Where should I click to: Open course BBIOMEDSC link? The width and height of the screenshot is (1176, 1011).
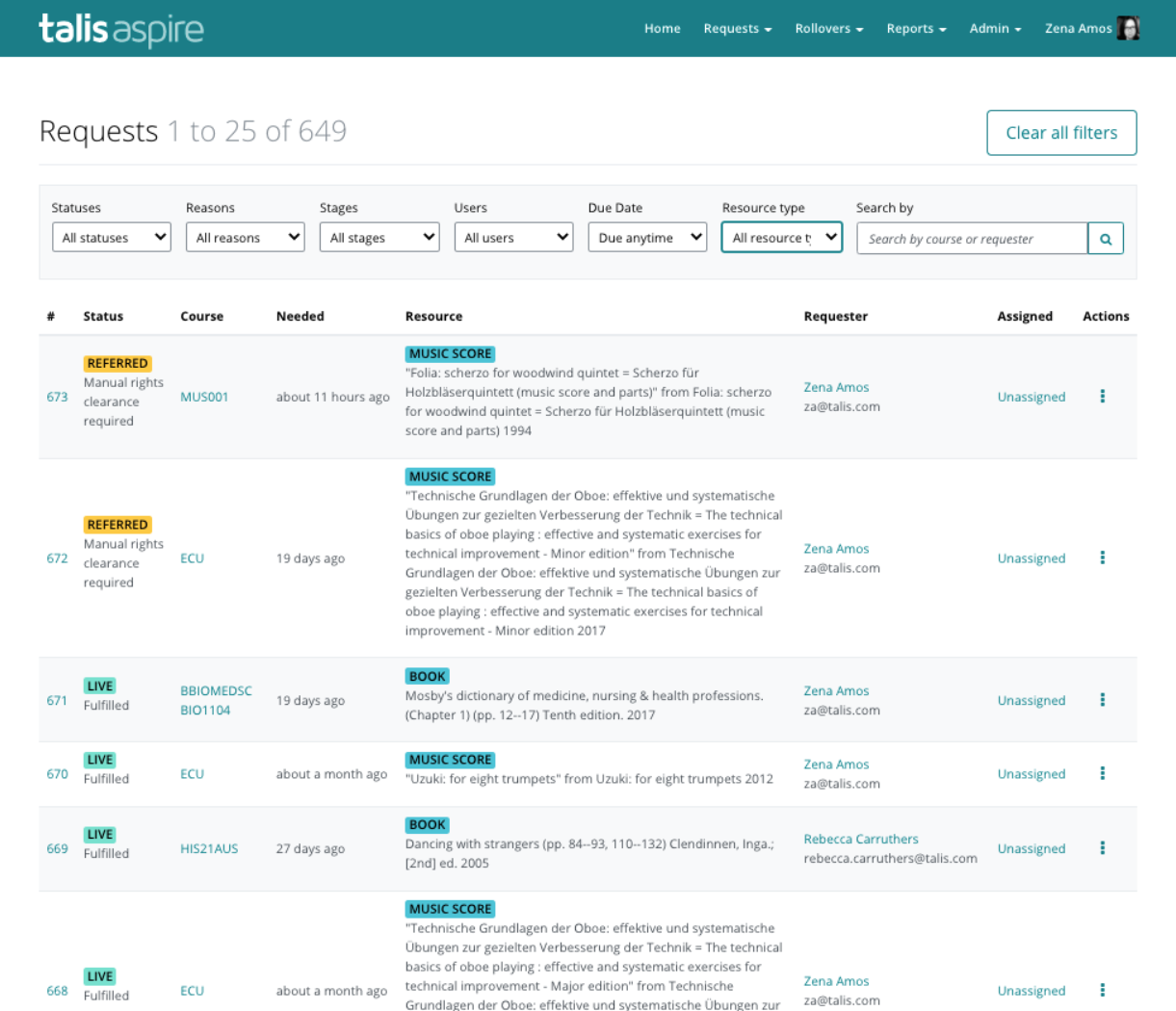click(216, 690)
